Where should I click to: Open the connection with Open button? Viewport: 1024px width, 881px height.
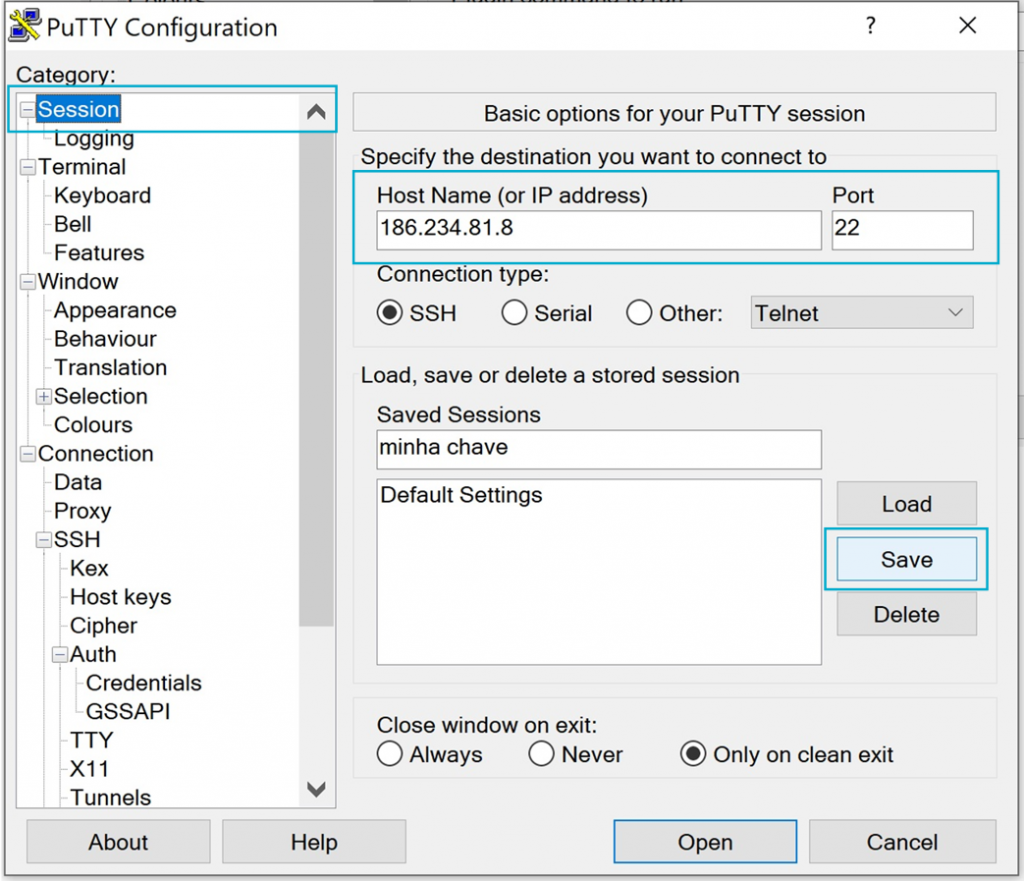tap(705, 842)
